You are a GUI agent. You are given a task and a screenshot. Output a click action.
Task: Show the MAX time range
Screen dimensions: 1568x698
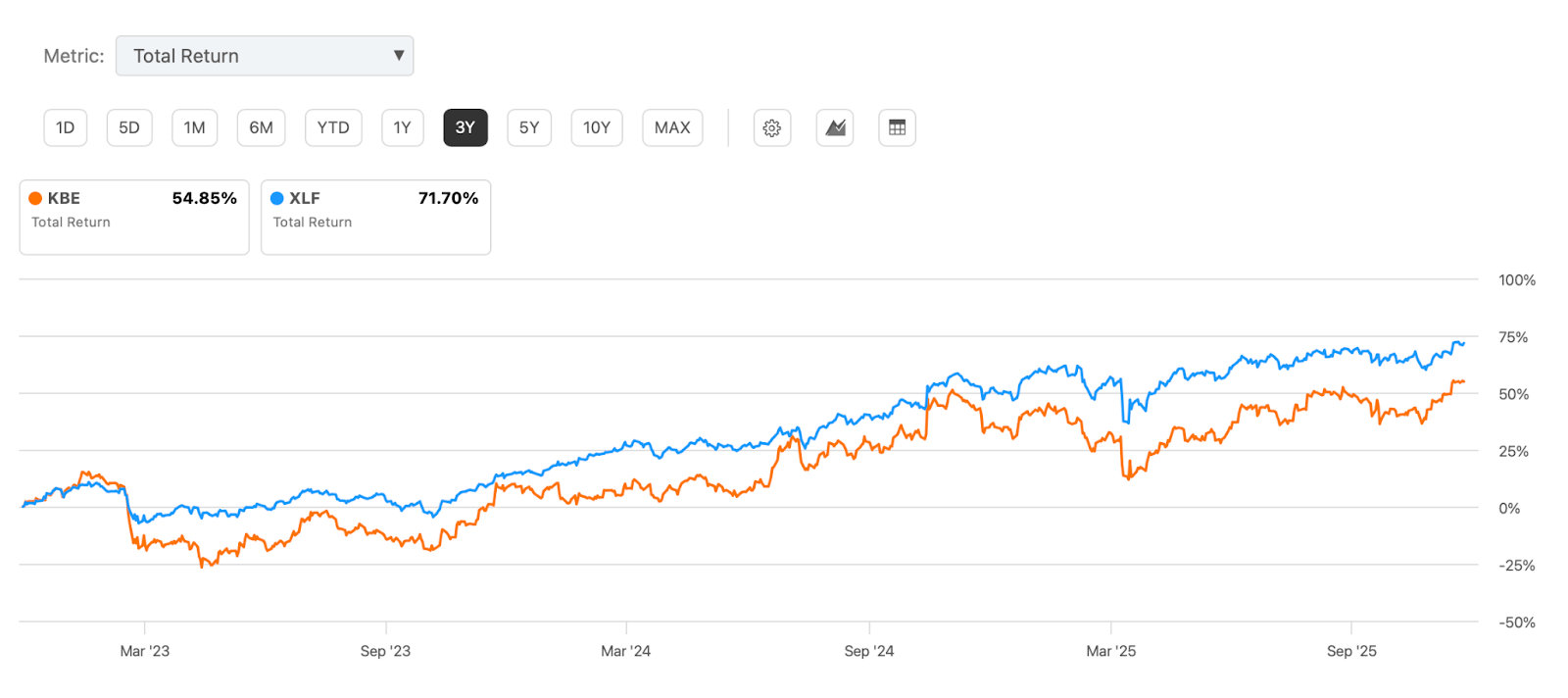coord(672,127)
